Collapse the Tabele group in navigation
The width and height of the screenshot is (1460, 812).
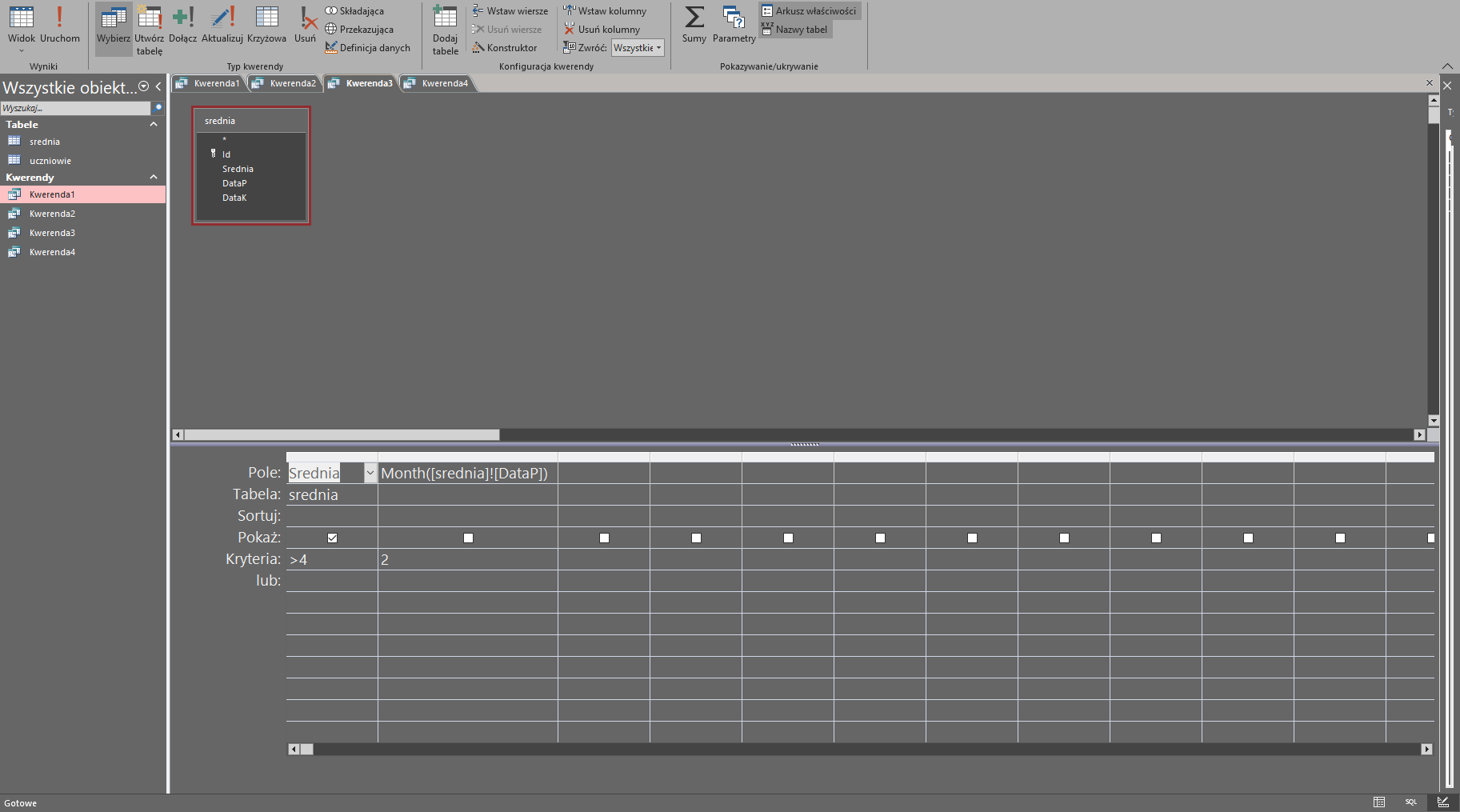(154, 125)
